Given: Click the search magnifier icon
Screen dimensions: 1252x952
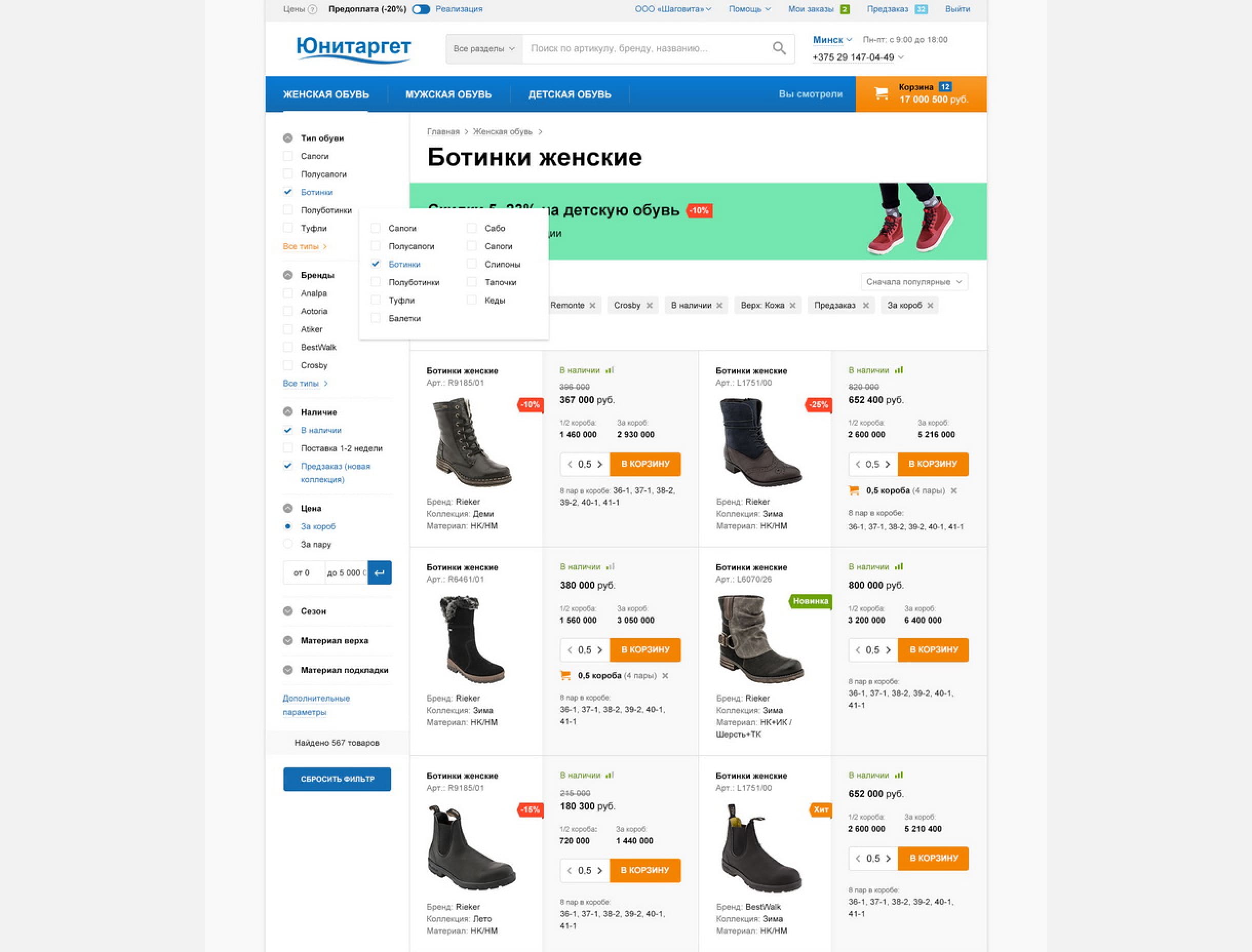Looking at the screenshot, I should point(779,48).
